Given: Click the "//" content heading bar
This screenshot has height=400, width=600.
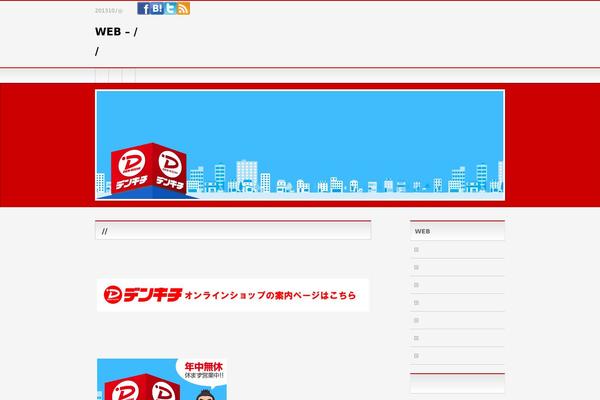Looking at the screenshot, I should pyautogui.click(x=233, y=231).
